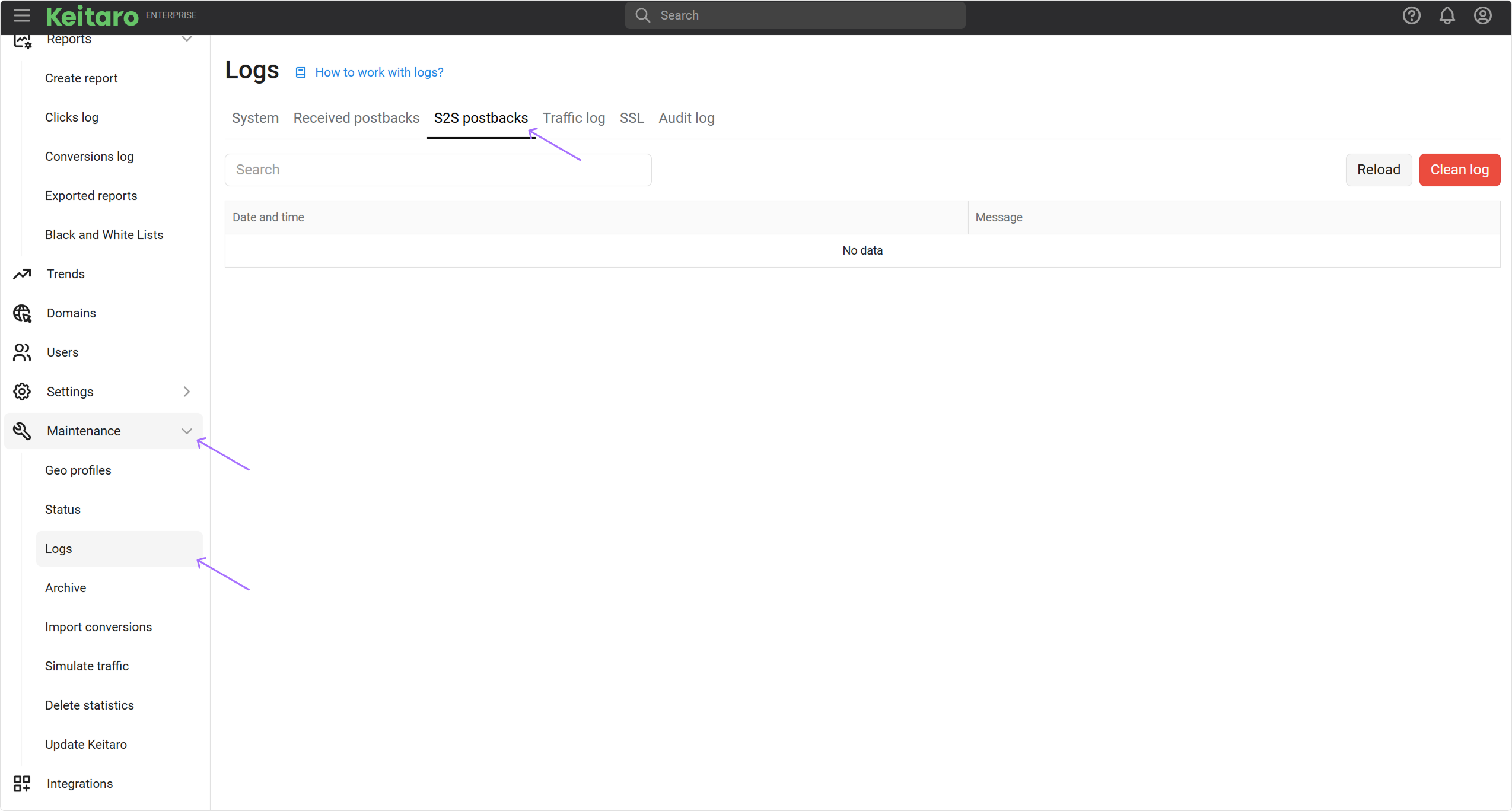Viewport: 1512px width, 811px height.
Task: Click the Domains globe icon
Action: coord(22,313)
